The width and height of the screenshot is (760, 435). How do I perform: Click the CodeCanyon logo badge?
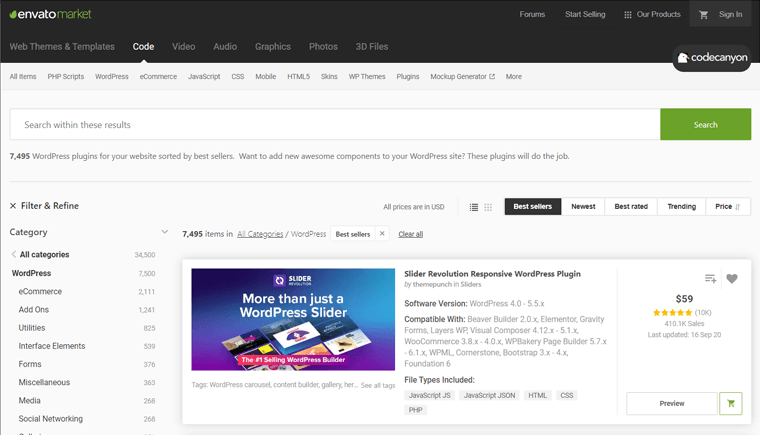712,58
